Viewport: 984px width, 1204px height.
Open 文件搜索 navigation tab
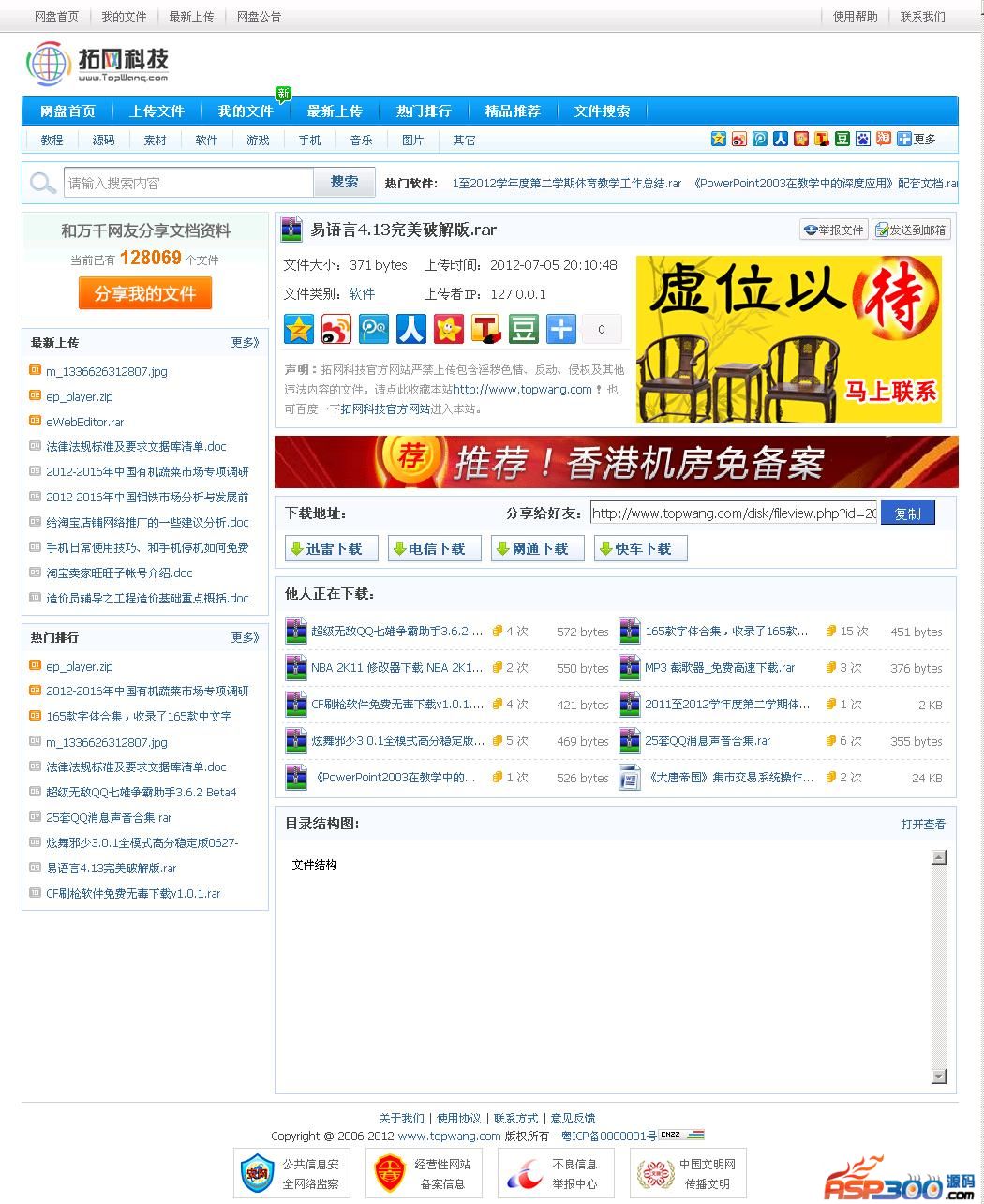602,111
